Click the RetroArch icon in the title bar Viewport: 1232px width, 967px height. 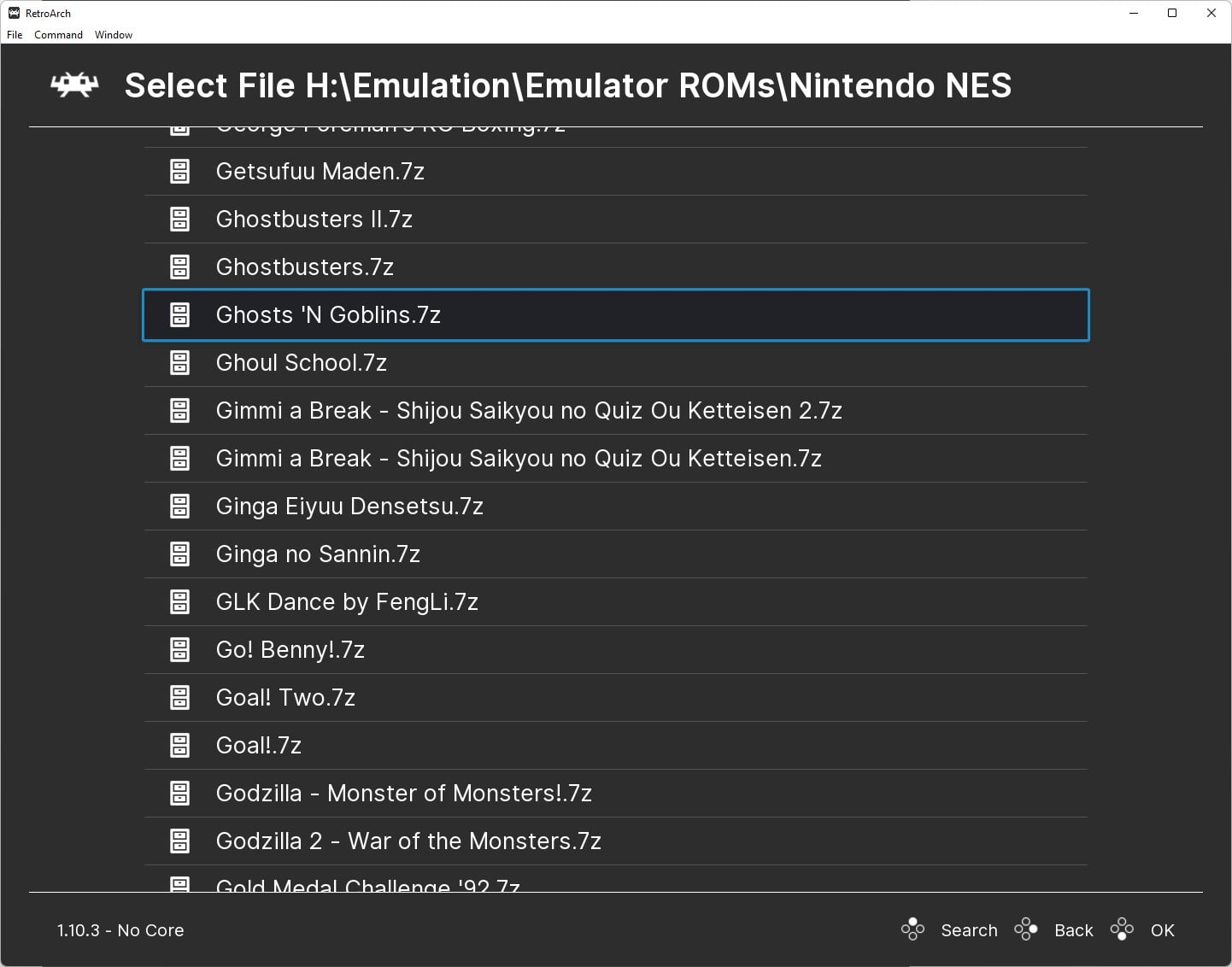(x=12, y=13)
